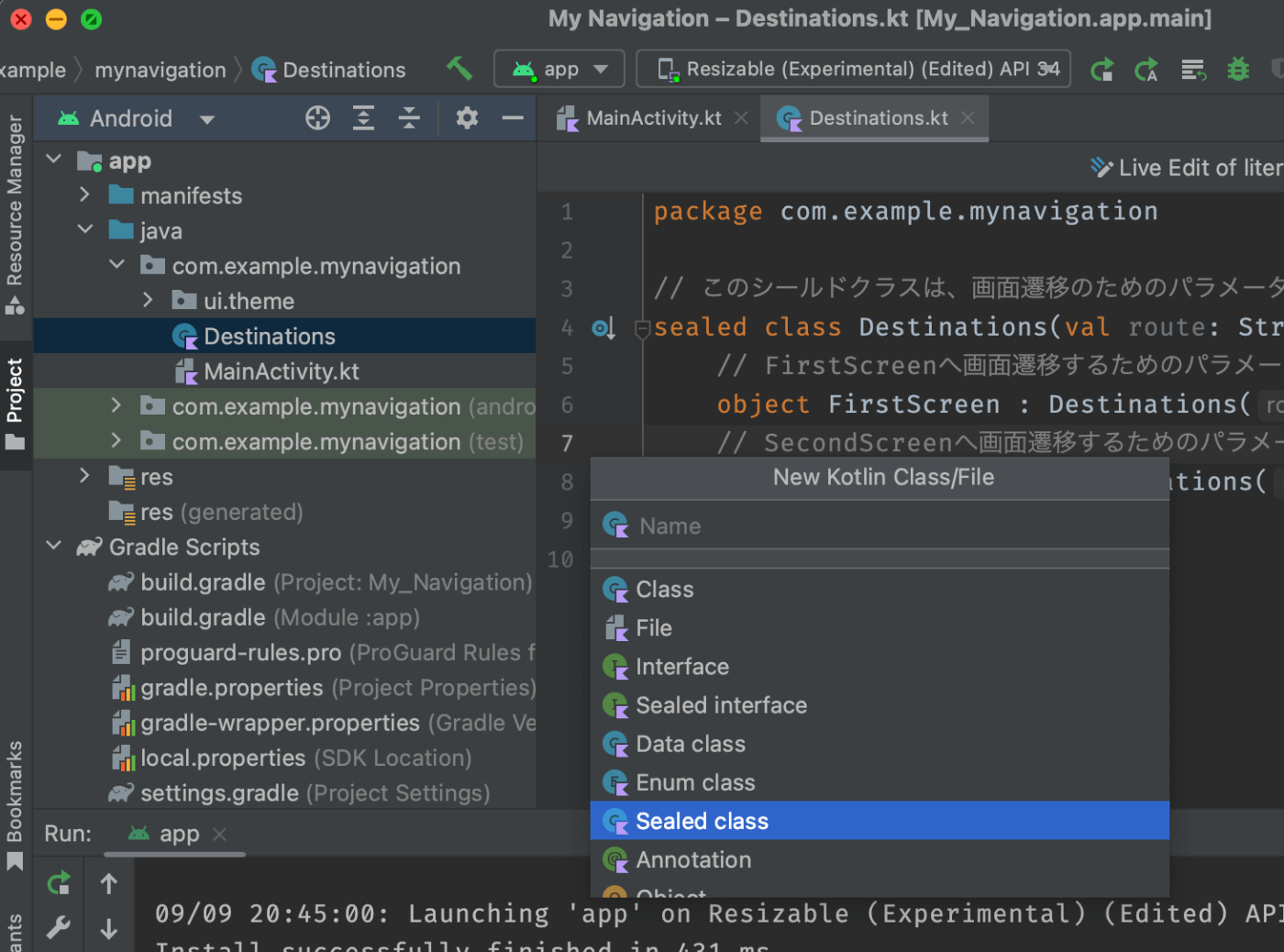
Task: Open the Resizable device selector dropdown
Action: pos(853,69)
